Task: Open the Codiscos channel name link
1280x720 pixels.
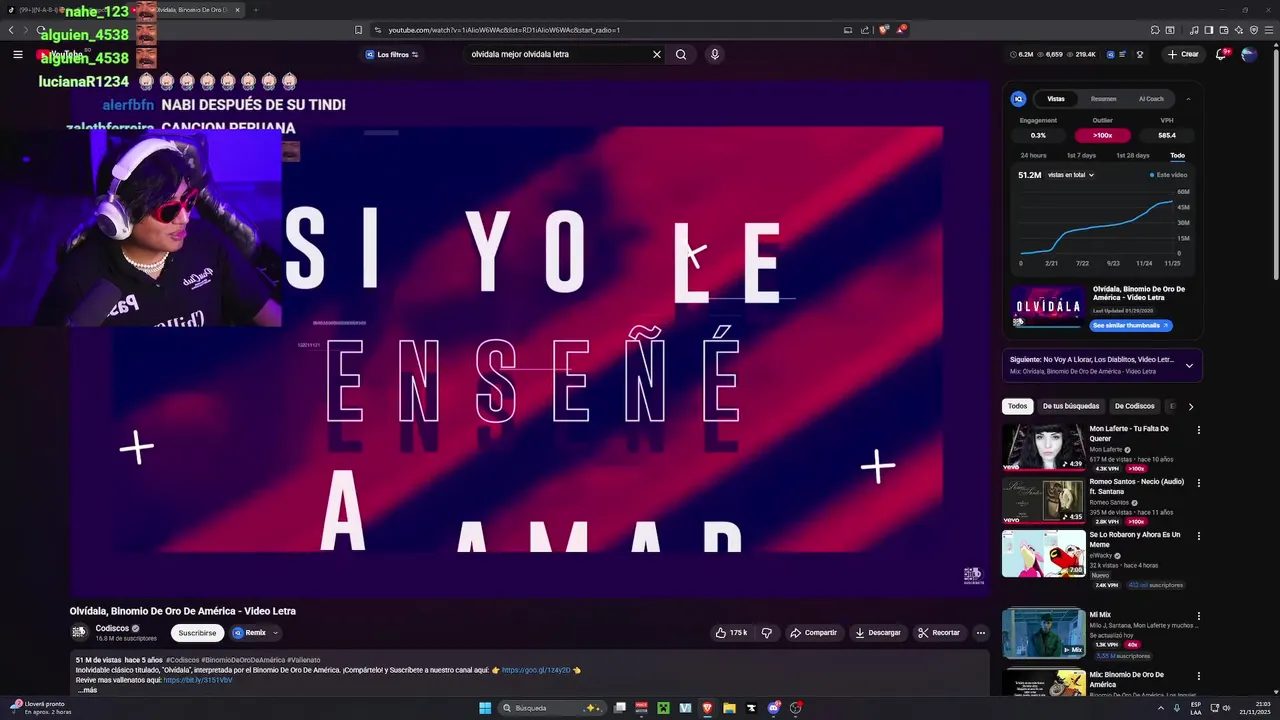Action: click(112, 628)
